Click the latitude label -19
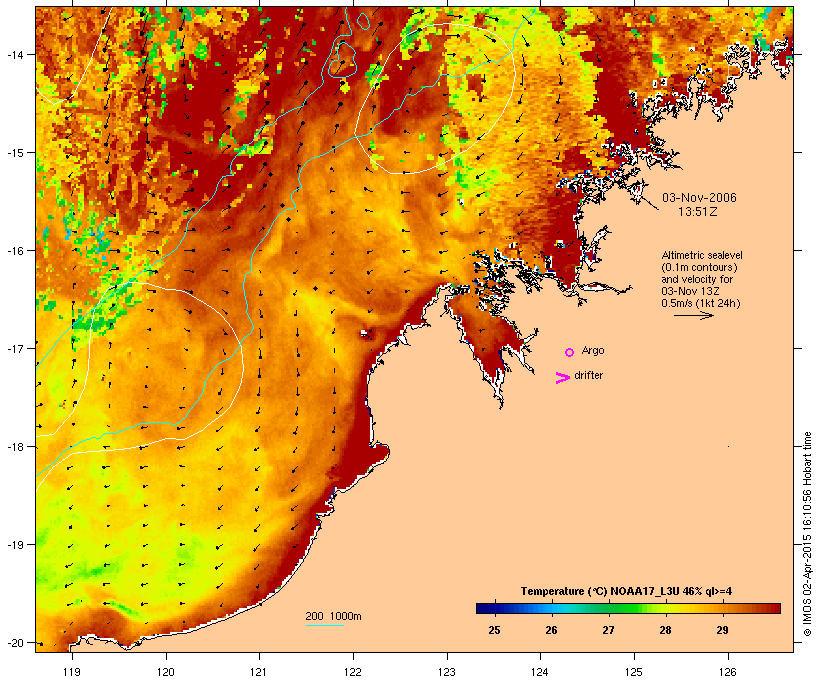The image size is (820, 680). pos(14,545)
